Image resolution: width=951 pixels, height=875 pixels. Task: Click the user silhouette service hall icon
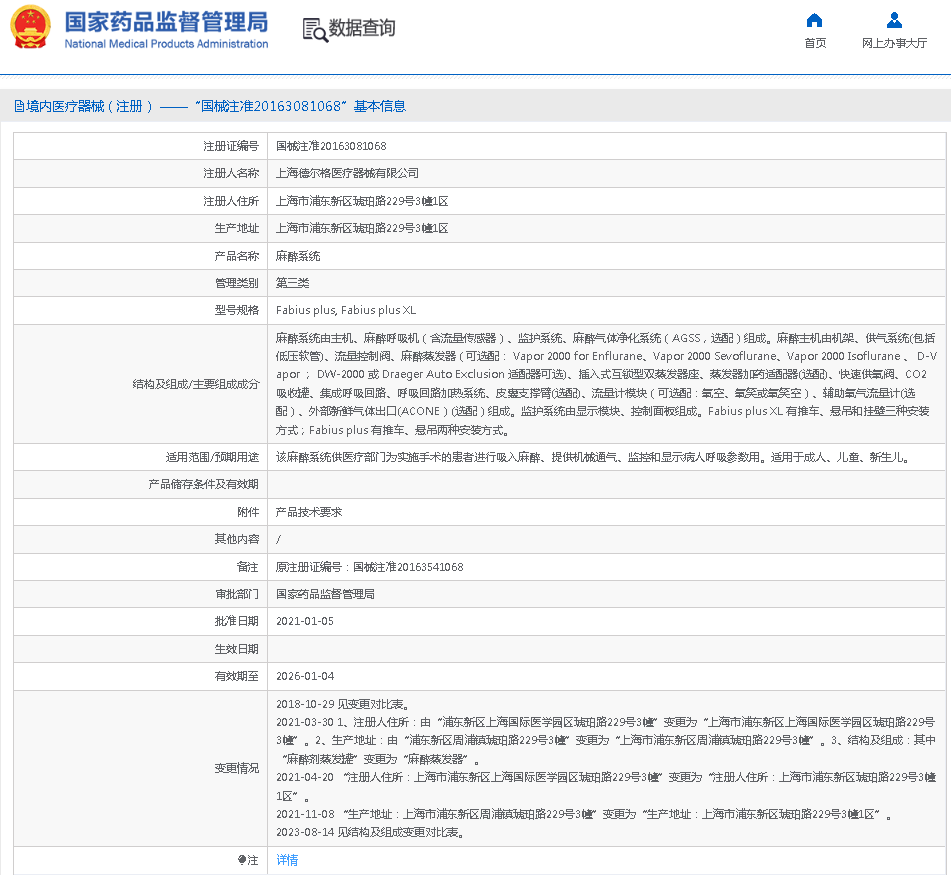tap(894, 20)
